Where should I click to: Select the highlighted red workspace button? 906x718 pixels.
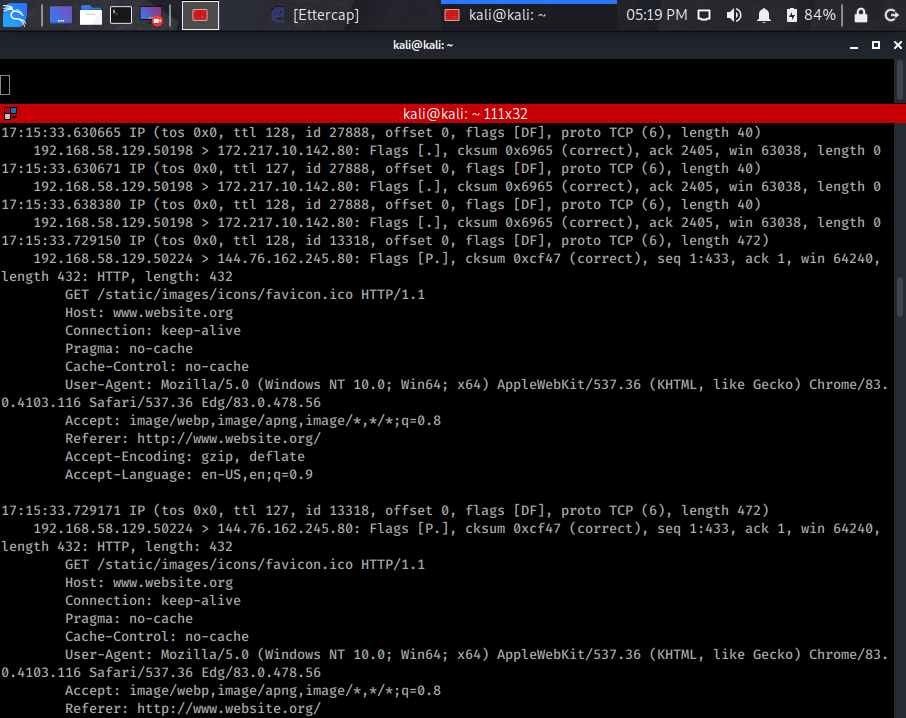[x=200, y=15]
